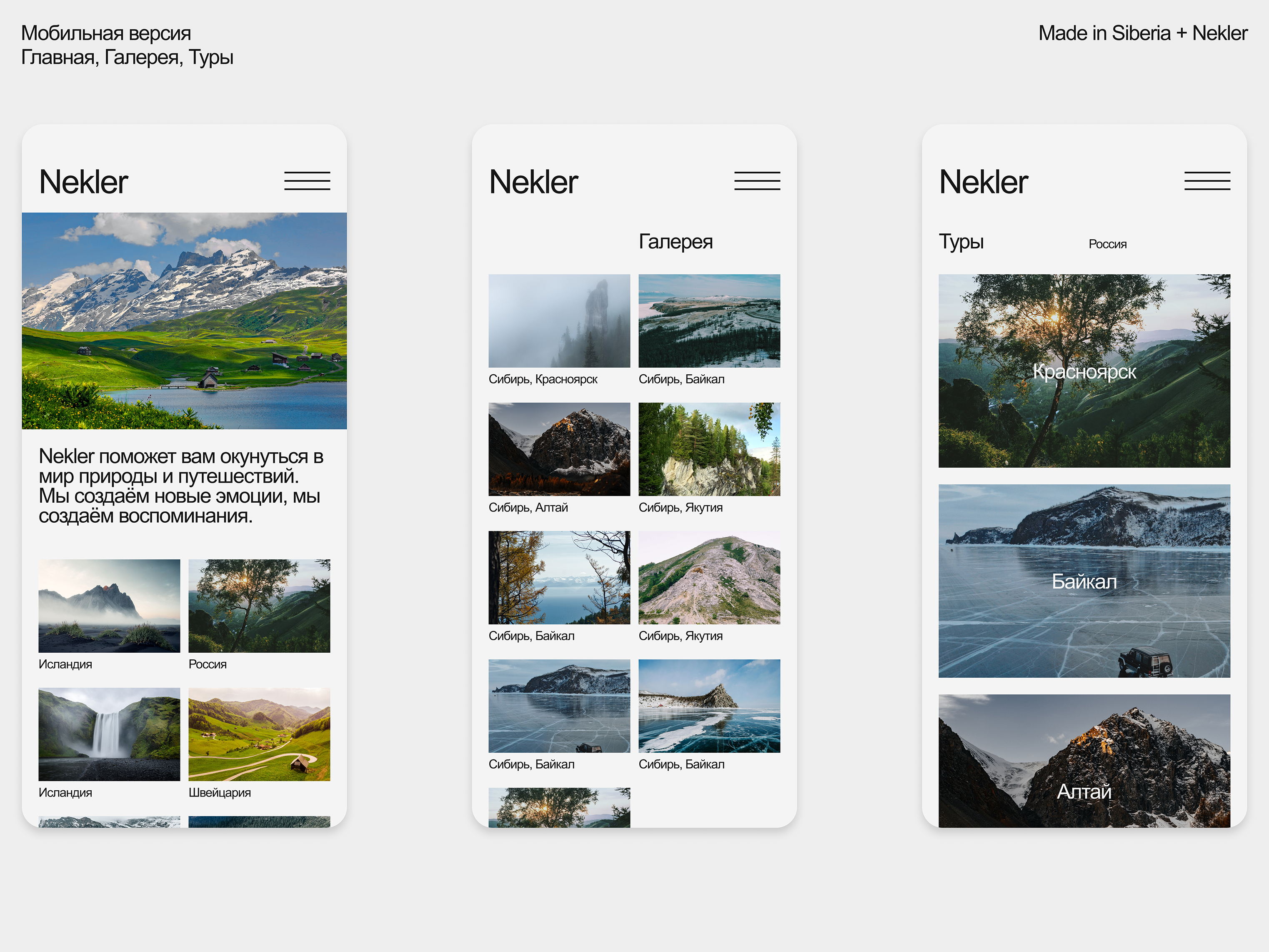Open Россия tree sunset thumbnail

click(259, 605)
